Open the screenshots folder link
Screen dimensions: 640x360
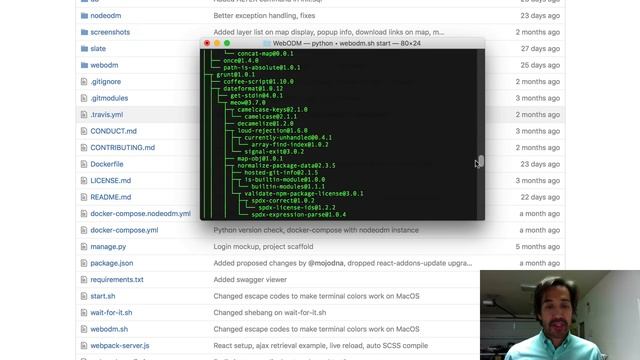click(110, 32)
